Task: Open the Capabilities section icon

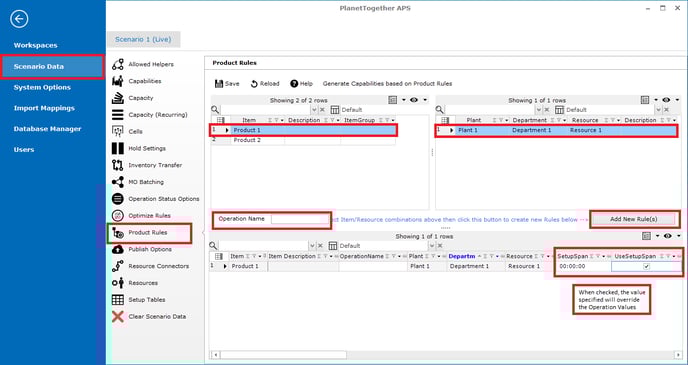Action: tap(118, 81)
